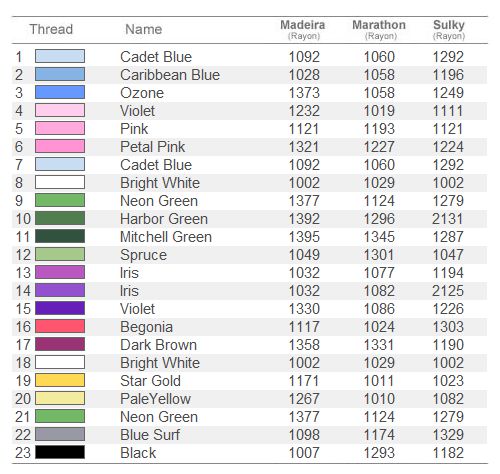Screen dimensions: 500x474
Task: Click the Thread column header
Action: (51, 29)
